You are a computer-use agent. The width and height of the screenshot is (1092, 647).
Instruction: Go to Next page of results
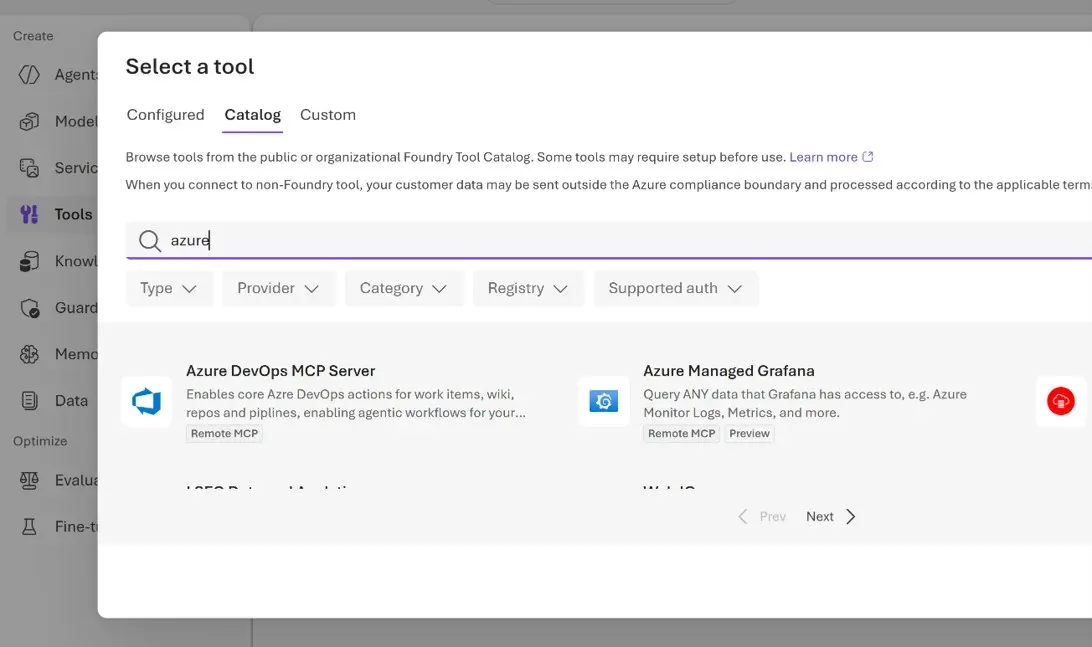(831, 517)
